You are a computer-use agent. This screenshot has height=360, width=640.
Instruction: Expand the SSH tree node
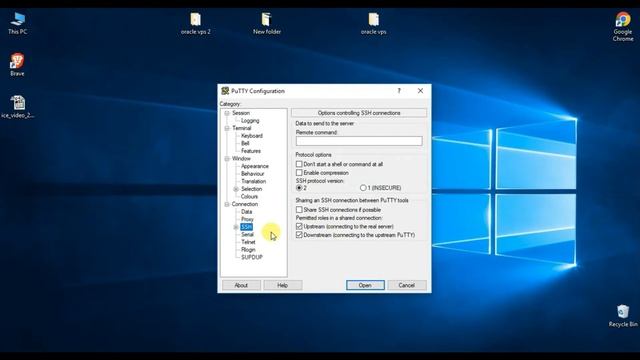236,227
